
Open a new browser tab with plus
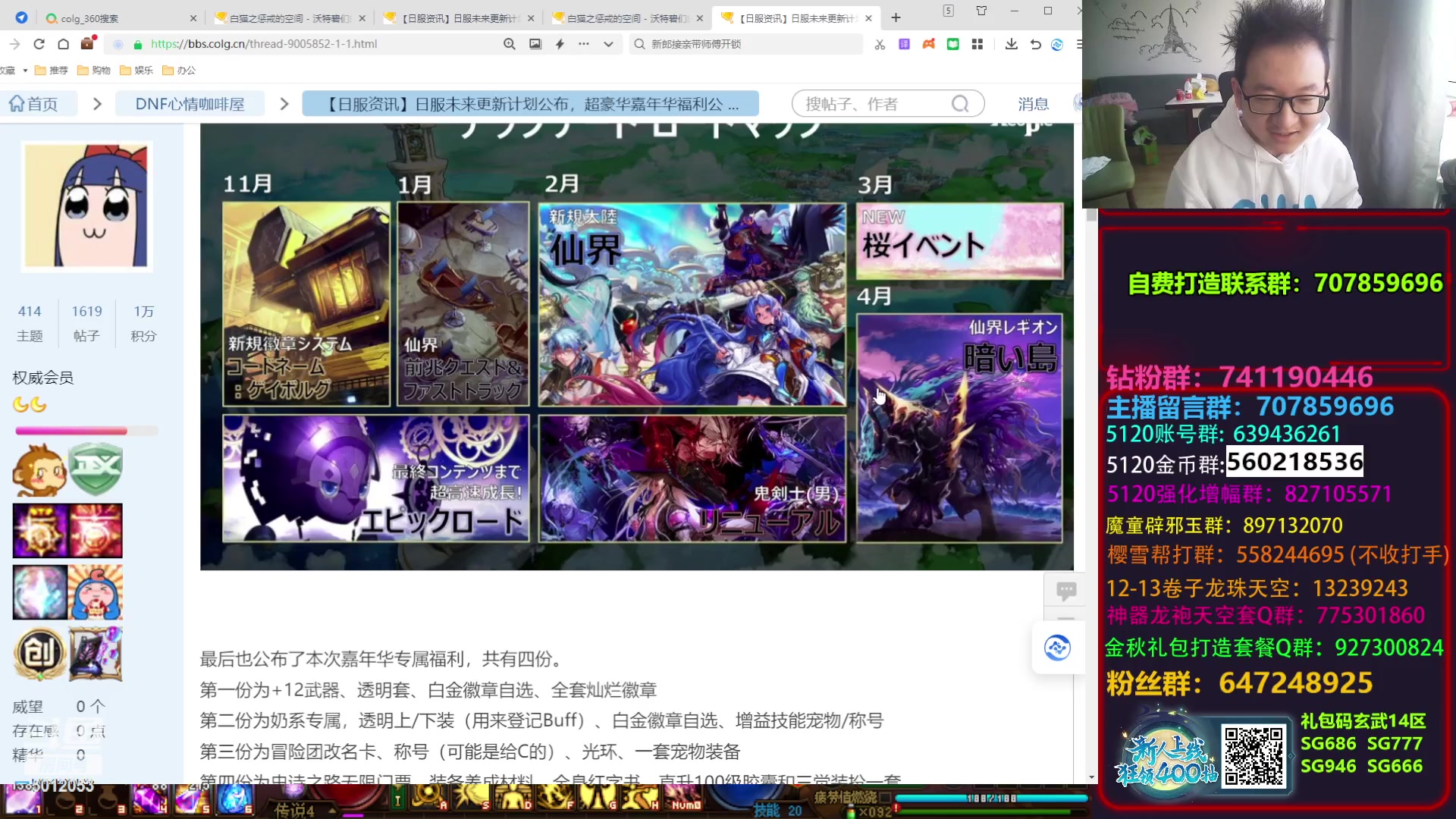pyautogui.click(x=896, y=17)
